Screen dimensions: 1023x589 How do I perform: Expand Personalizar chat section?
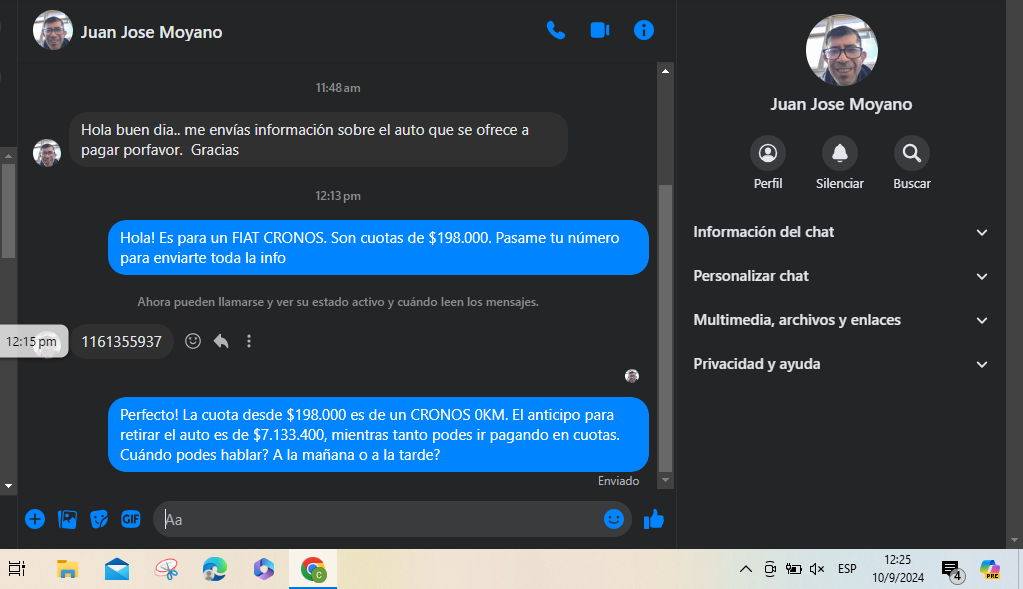(840, 276)
